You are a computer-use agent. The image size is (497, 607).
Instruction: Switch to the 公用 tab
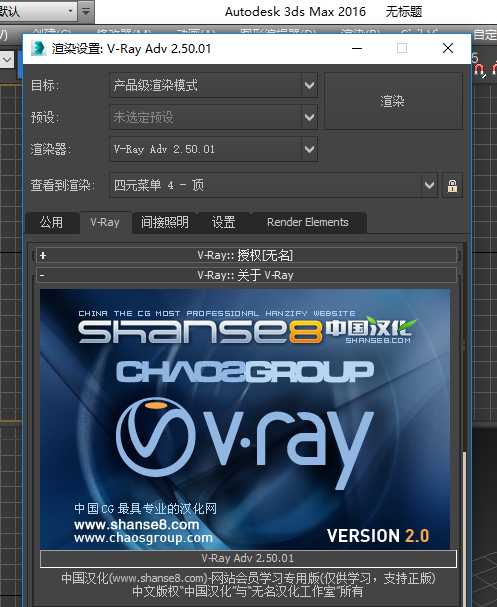click(51, 222)
